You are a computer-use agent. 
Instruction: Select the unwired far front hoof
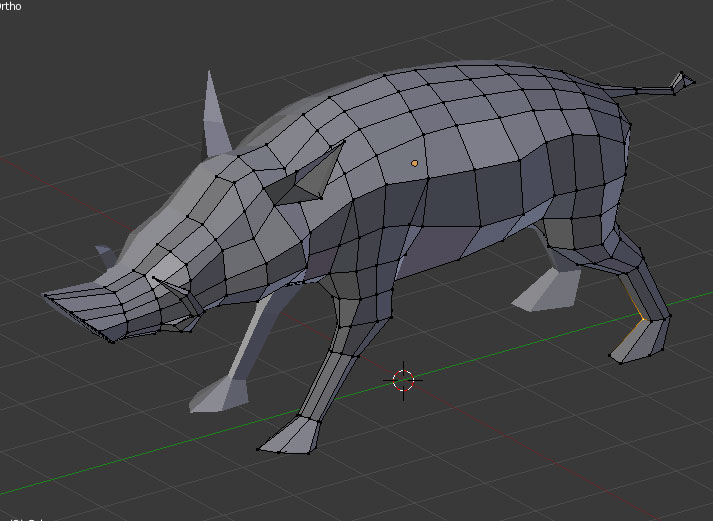point(220,394)
